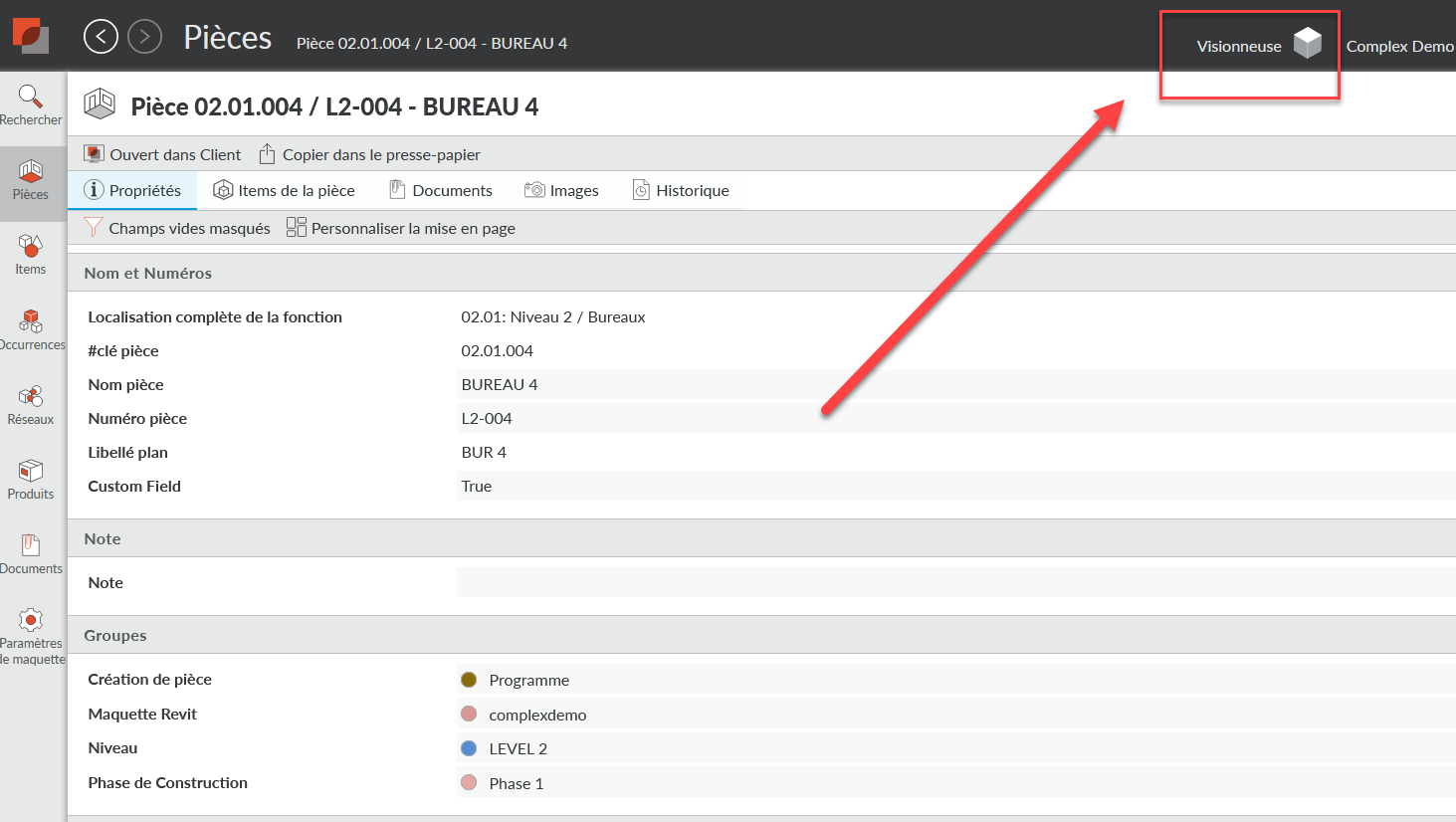Toggle the Champs vides masqués filter

pos(177,228)
